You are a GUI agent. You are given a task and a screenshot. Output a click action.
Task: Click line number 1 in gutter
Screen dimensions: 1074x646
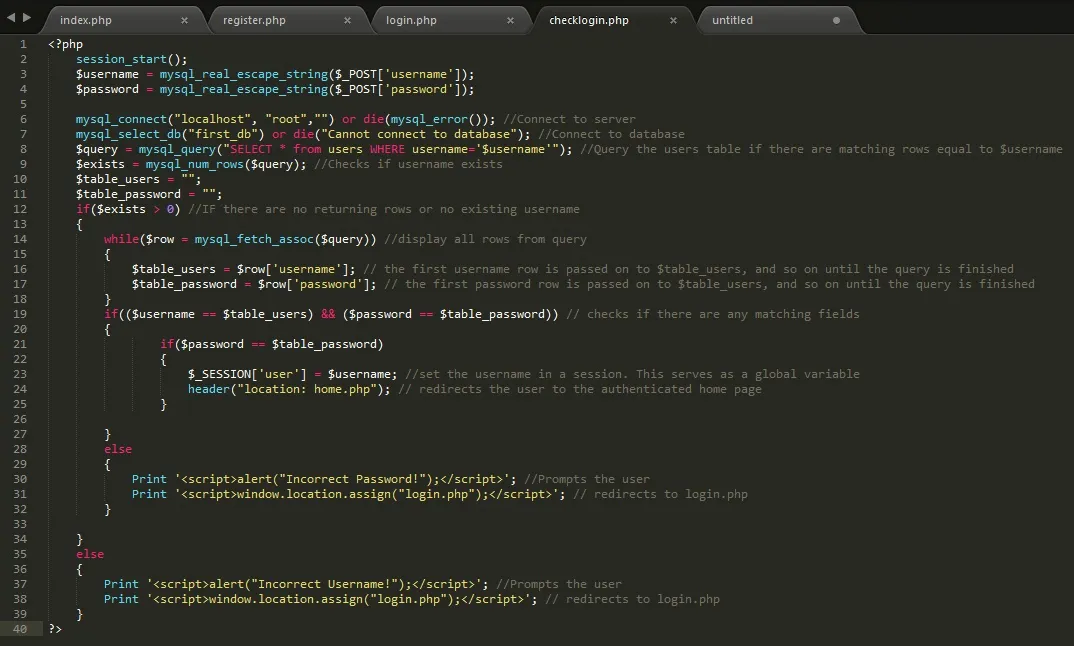(x=23, y=44)
